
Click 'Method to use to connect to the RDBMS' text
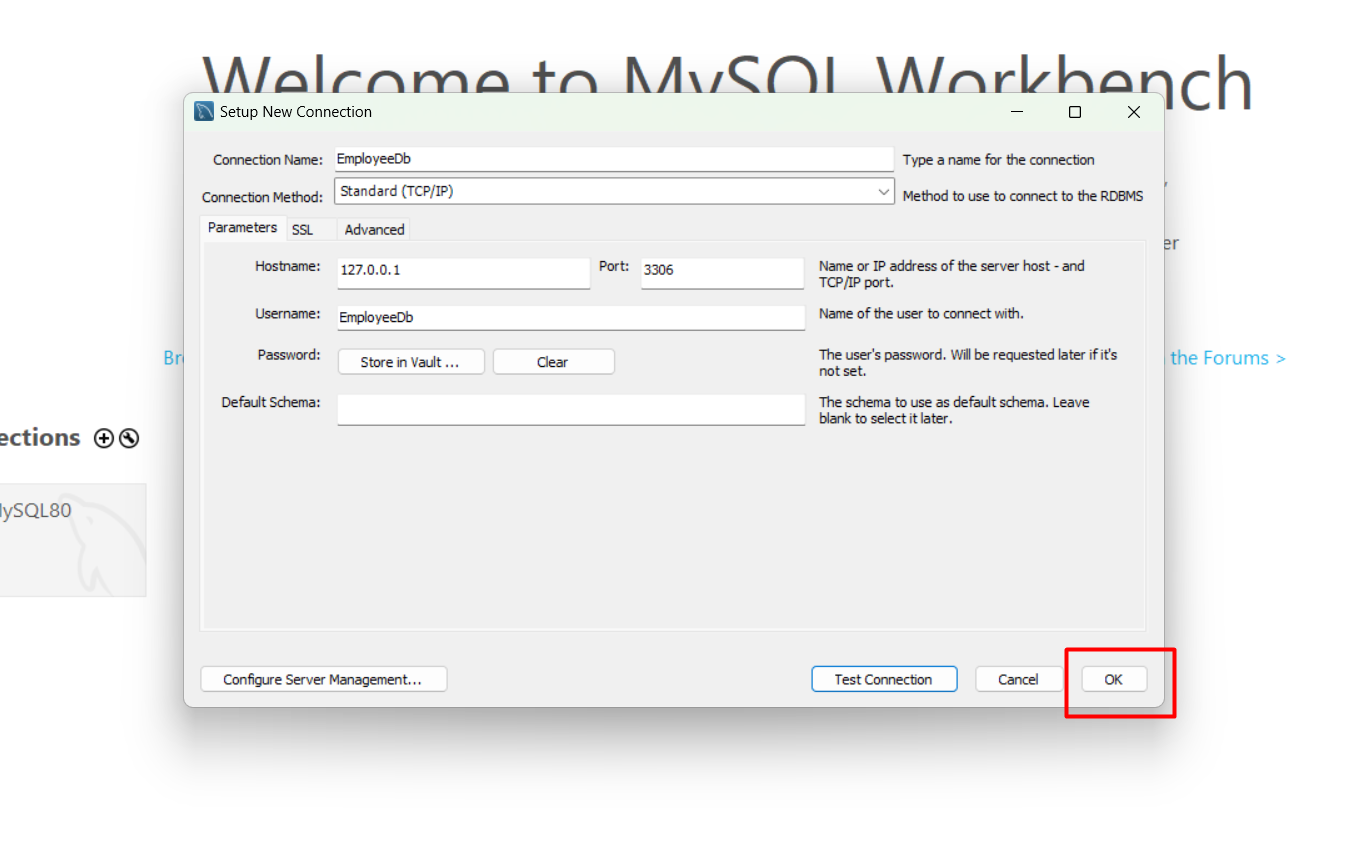tap(1023, 196)
